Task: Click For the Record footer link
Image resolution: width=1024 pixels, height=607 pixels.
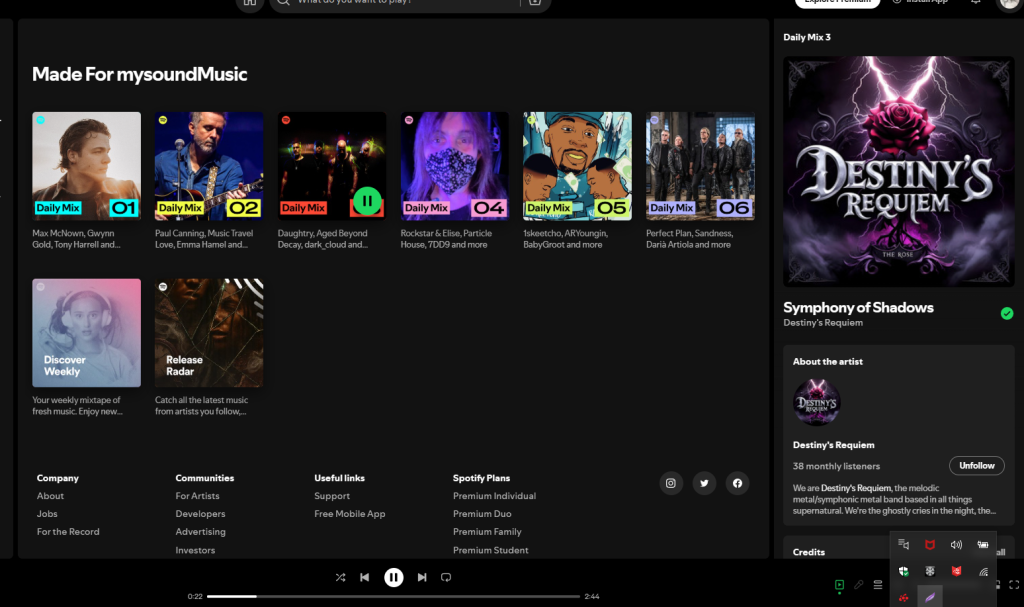Action: tap(68, 532)
